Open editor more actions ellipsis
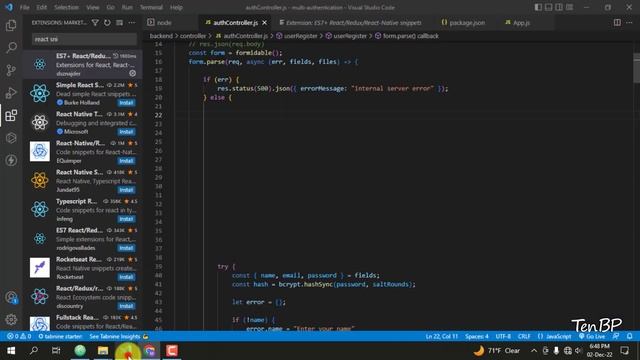 (x=629, y=22)
